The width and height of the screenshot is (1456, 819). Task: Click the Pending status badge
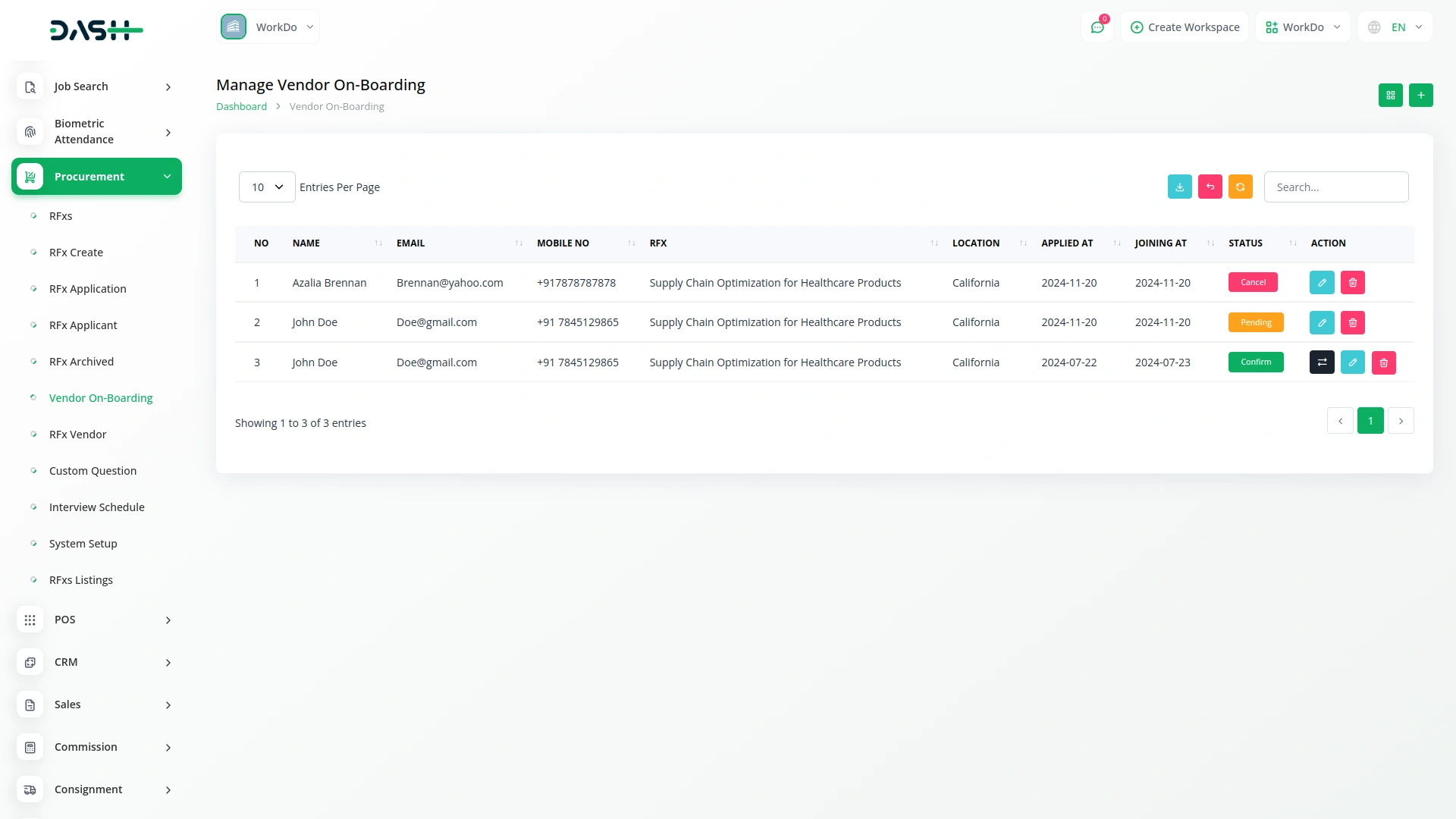pos(1256,322)
